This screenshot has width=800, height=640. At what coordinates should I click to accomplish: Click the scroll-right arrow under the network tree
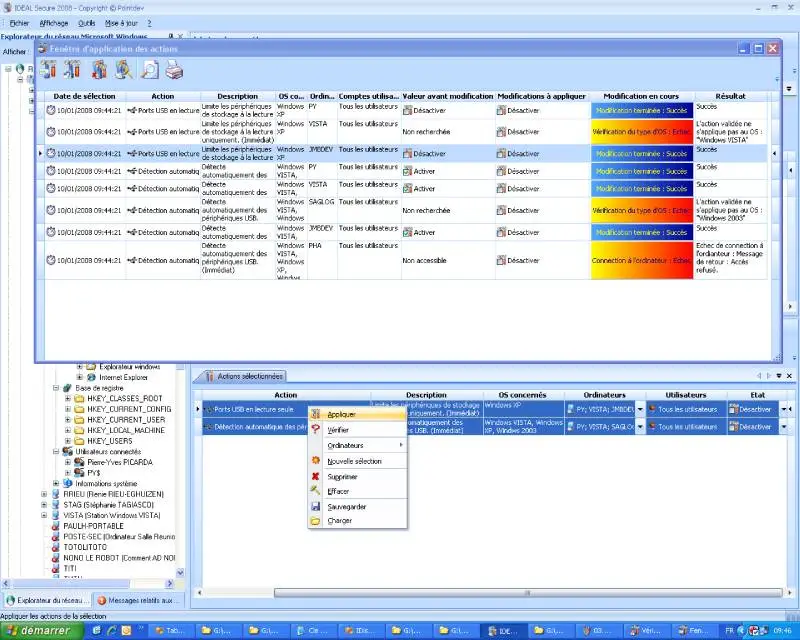coord(170,583)
